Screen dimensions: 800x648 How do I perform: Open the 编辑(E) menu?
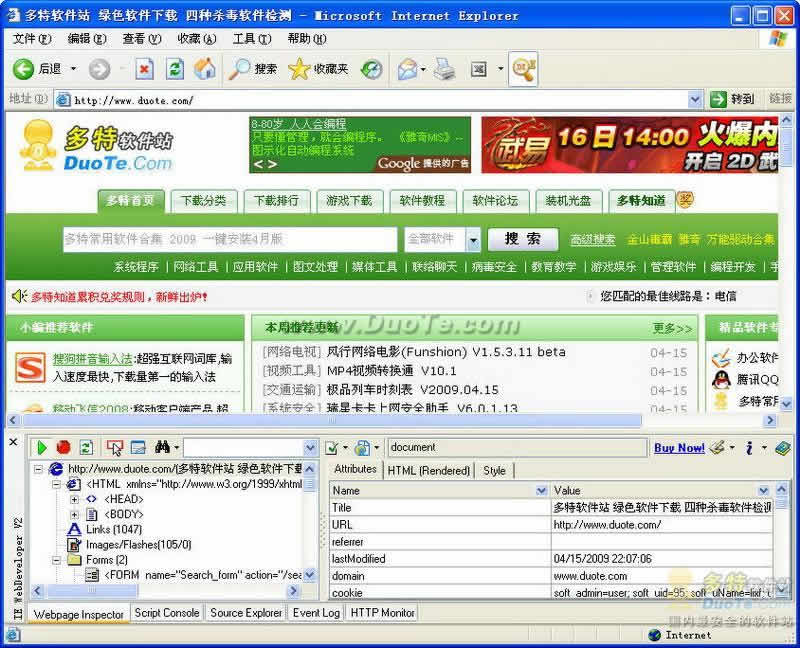coord(87,38)
